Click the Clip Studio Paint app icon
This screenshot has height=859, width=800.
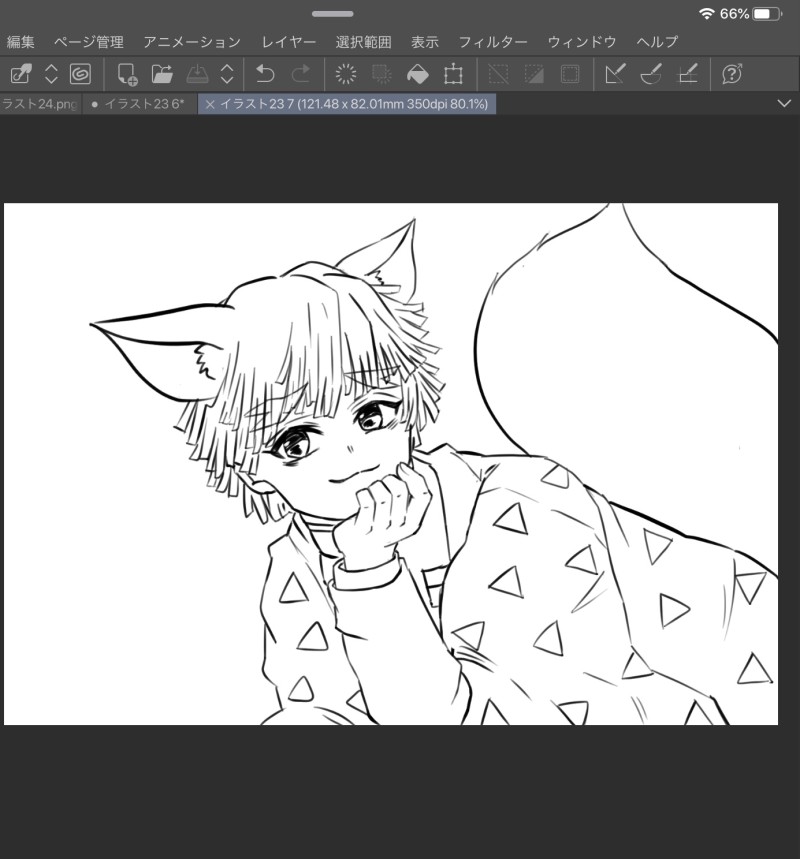point(21,74)
